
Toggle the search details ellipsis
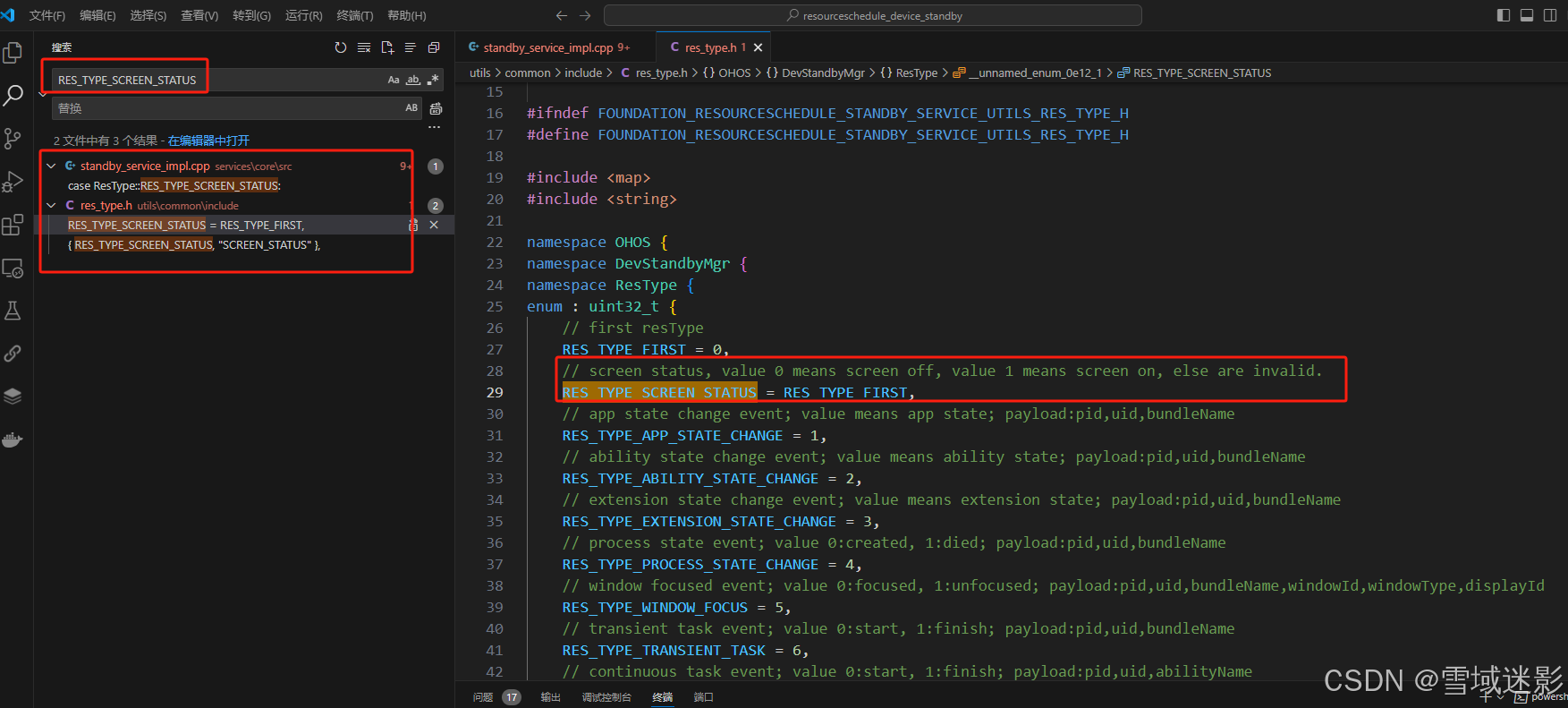pos(435,128)
